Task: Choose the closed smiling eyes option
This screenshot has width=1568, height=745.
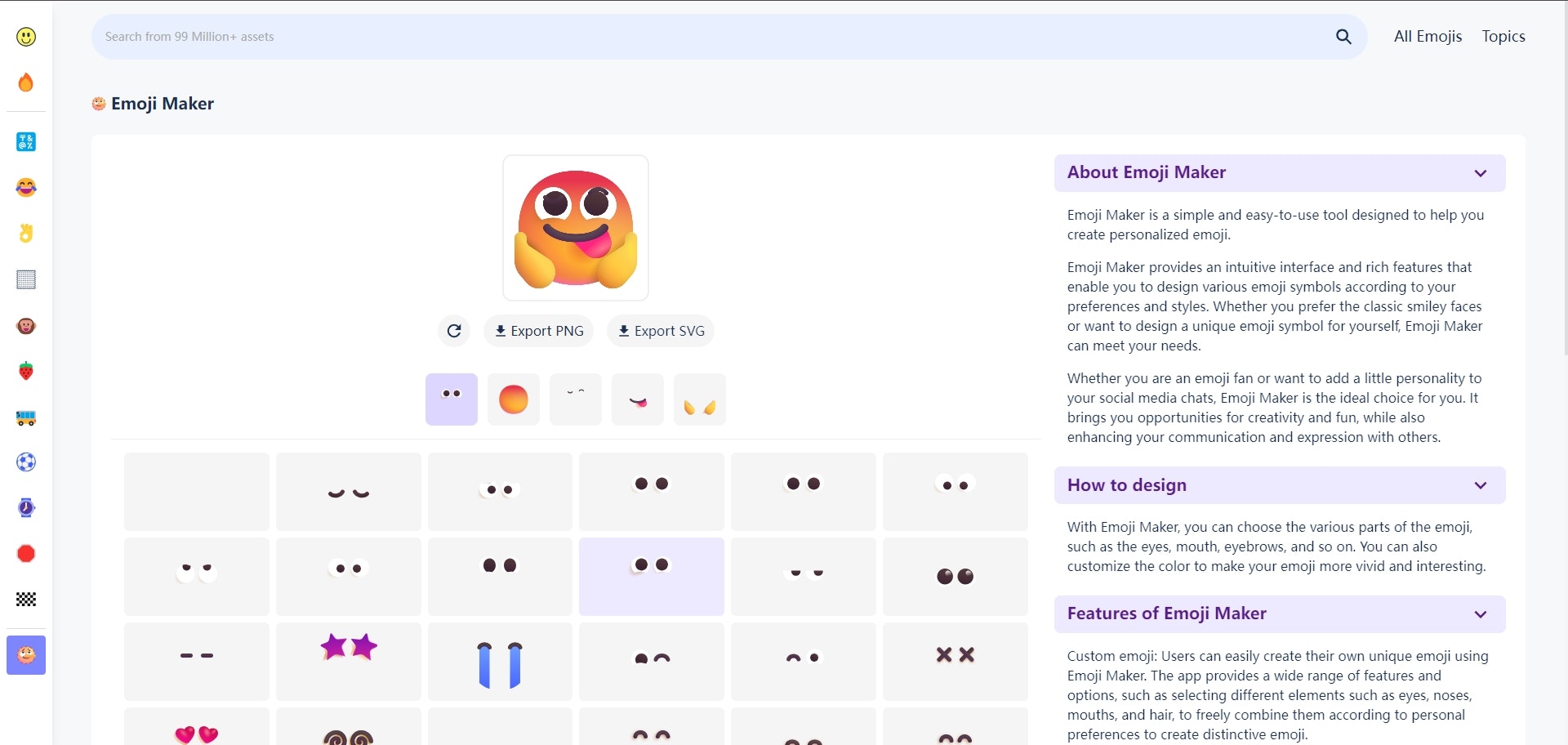Action: [349, 492]
